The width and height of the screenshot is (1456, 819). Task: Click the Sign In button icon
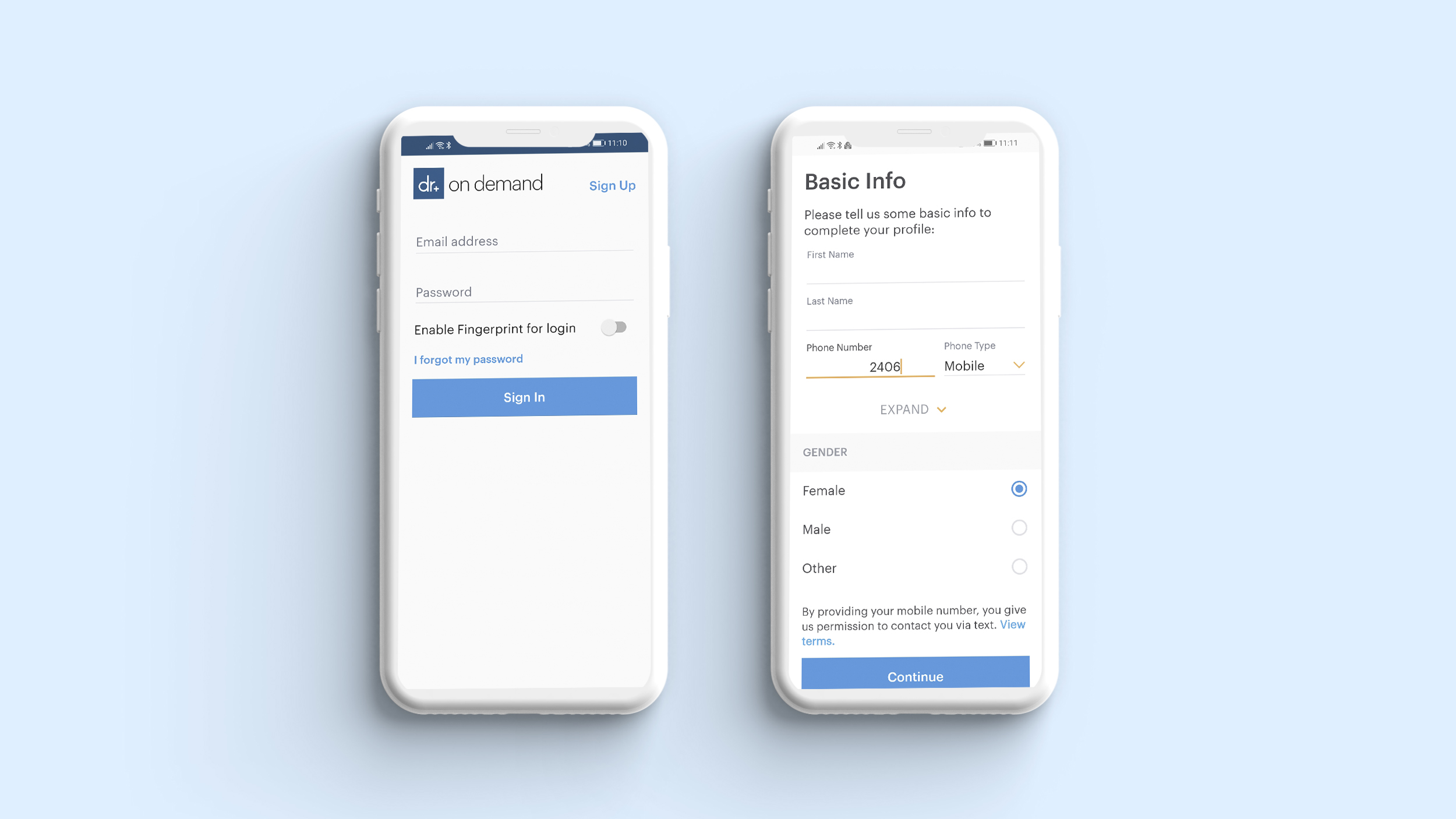[x=524, y=396]
